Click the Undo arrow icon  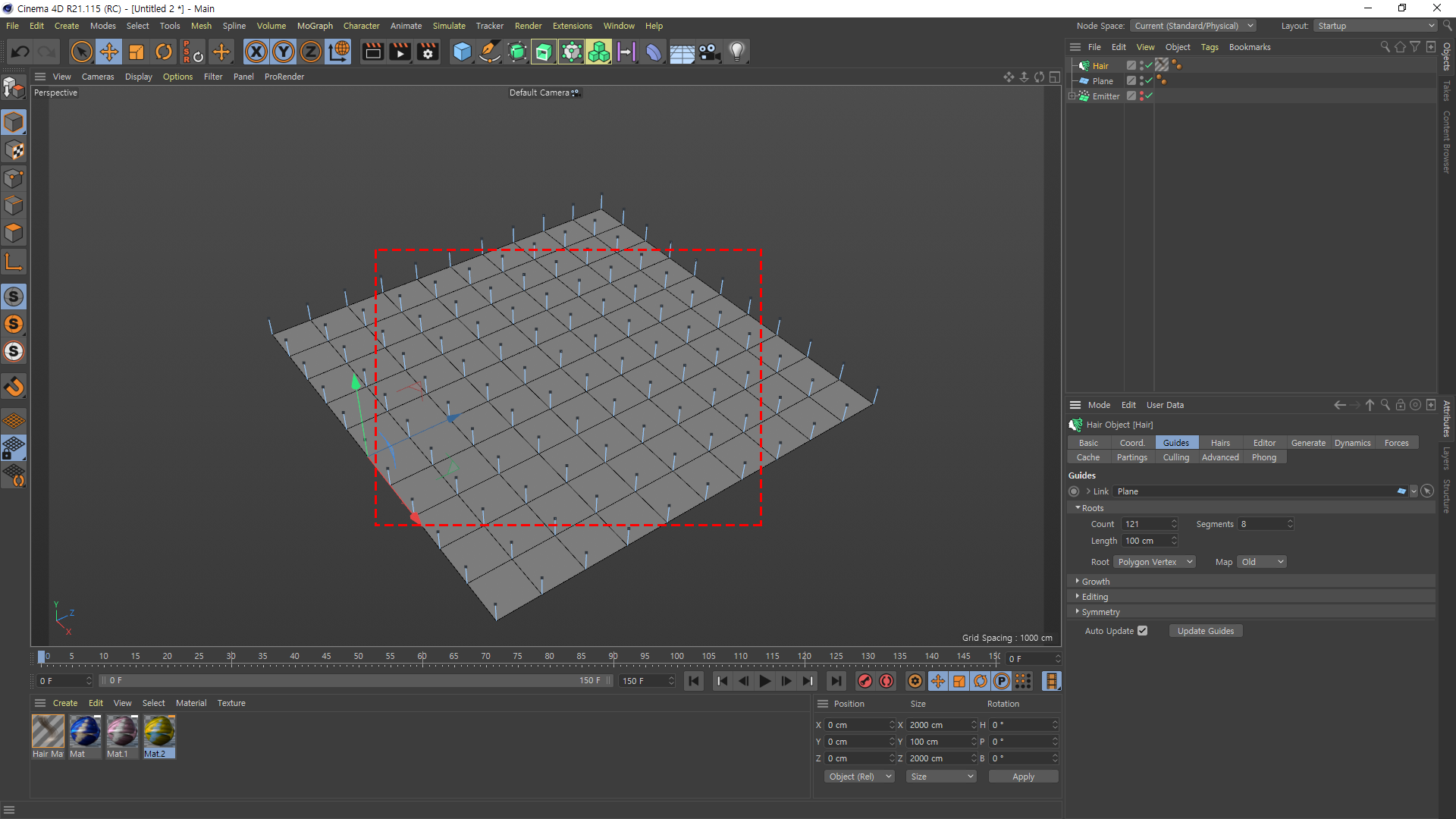point(20,52)
